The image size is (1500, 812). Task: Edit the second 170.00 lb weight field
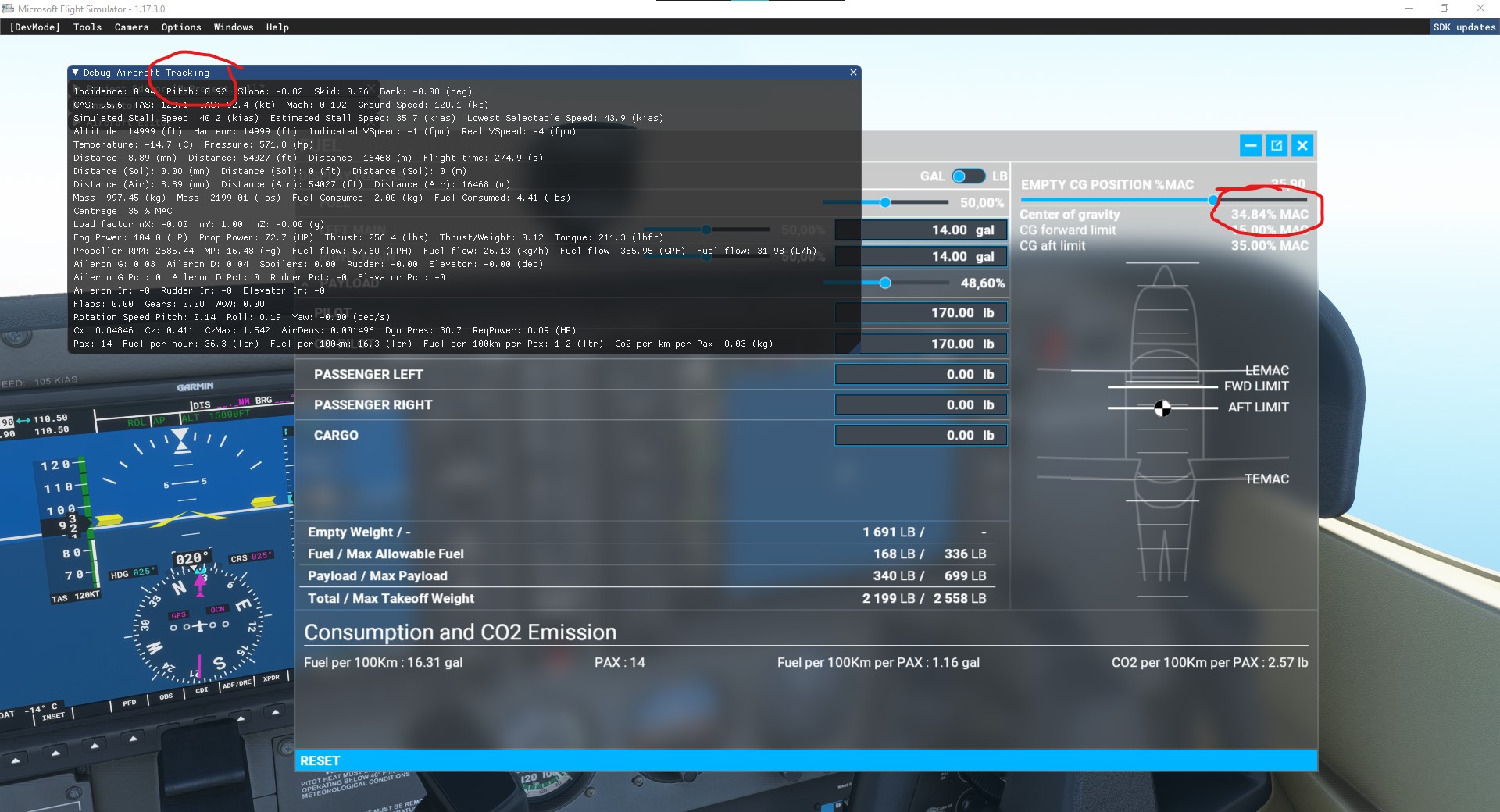coord(921,344)
